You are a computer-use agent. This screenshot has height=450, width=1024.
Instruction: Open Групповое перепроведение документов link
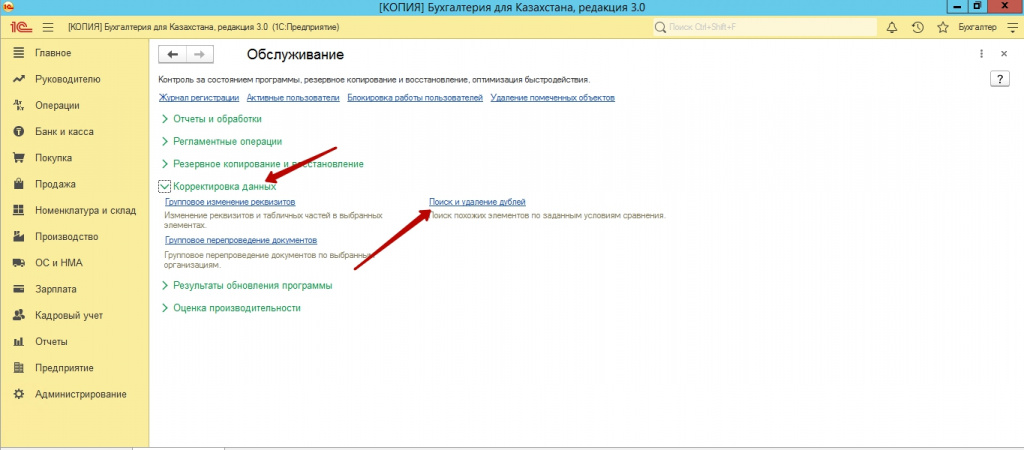click(241, 240)
